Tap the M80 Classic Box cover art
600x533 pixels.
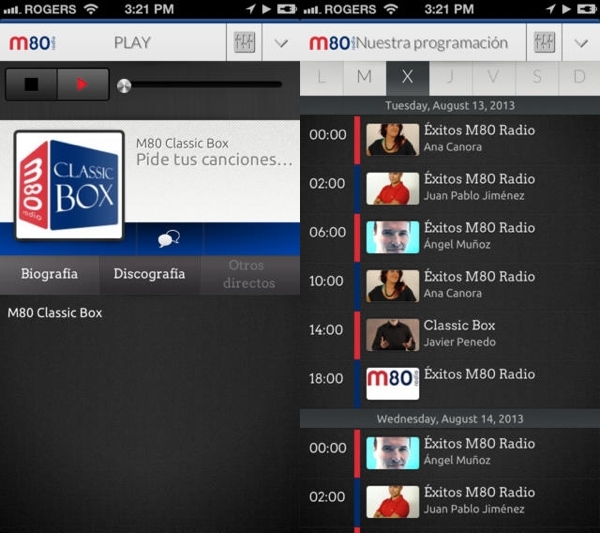click(69, 185)
